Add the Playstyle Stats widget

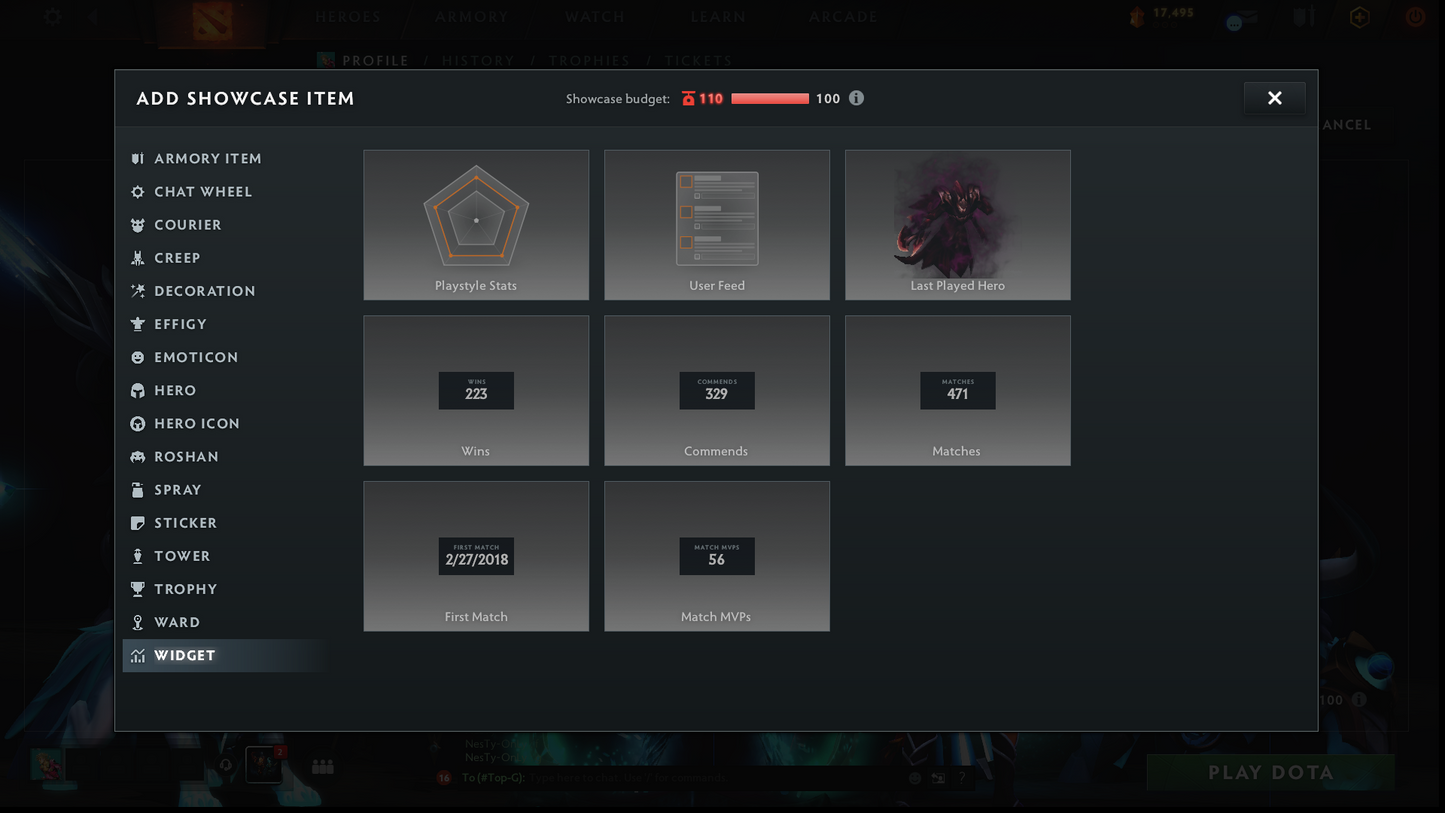point(476,225)
